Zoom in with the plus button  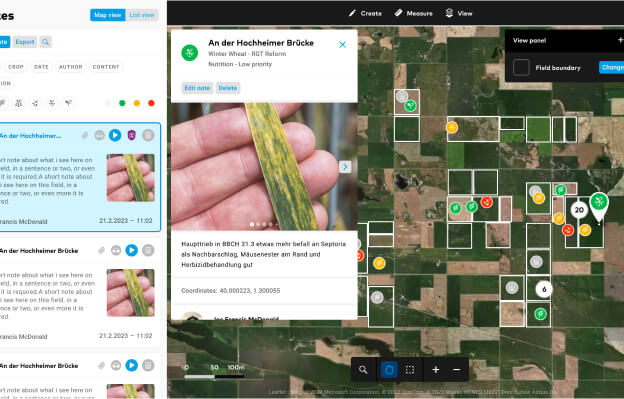click(x=436, y=370)
